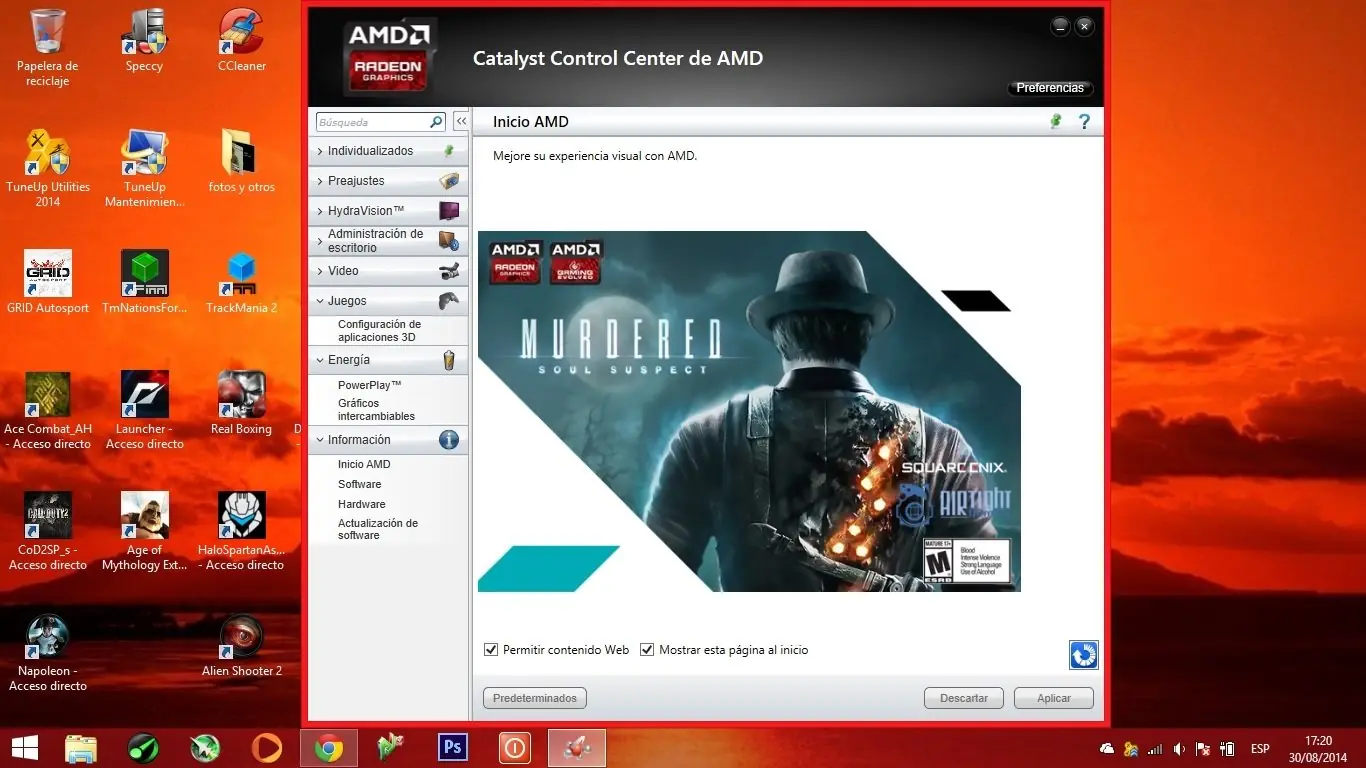Open the taskbar clock and date
This screenshot has height=768, width=1366.
click(1319, 748)
